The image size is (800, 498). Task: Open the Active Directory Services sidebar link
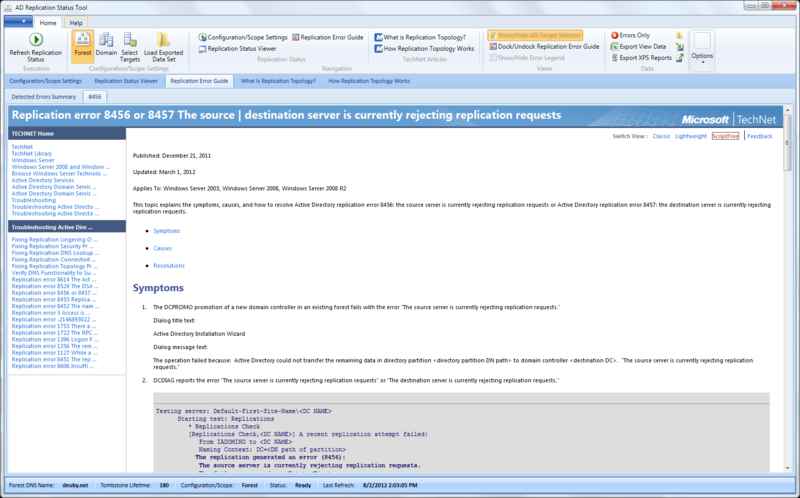43,180
